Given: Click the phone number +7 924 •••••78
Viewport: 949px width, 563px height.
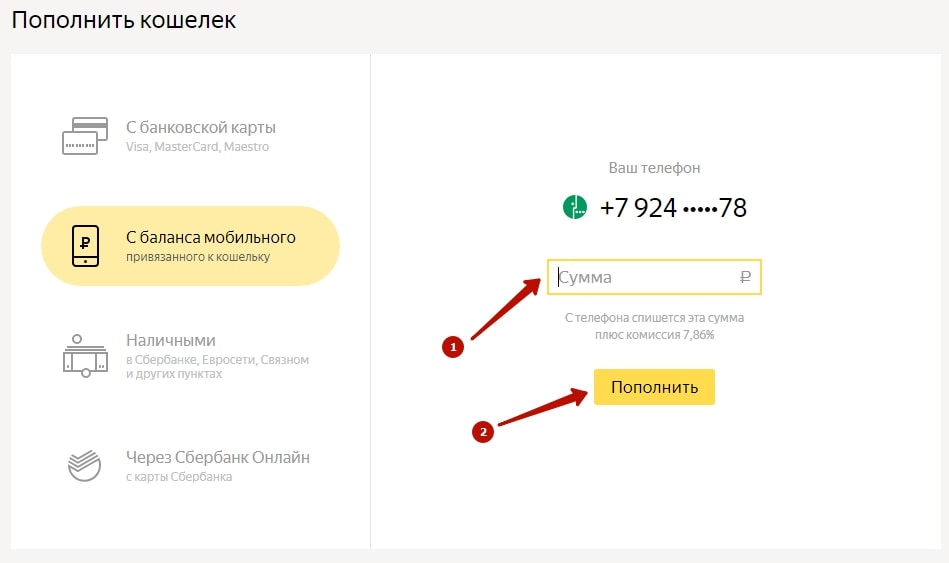Looking at the screenshot, I should 672,208.
